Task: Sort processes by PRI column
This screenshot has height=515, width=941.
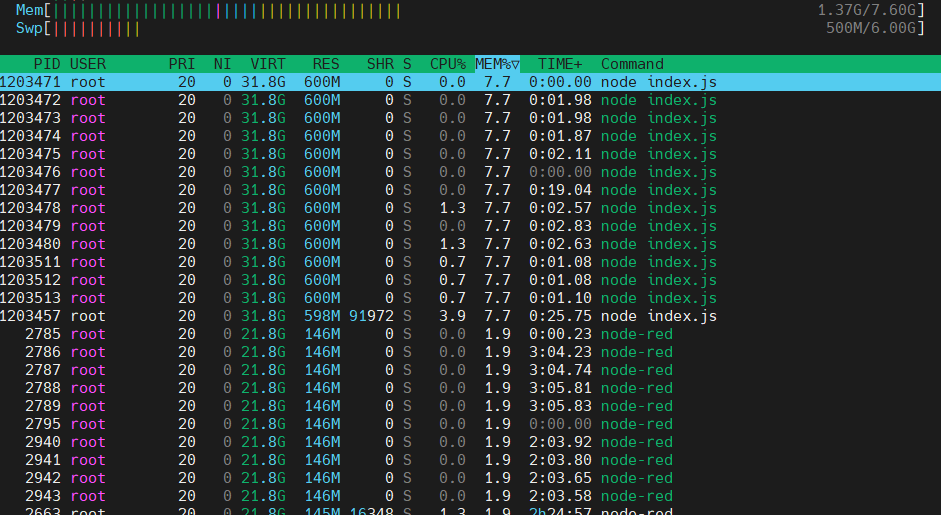Action: [181, 64]
